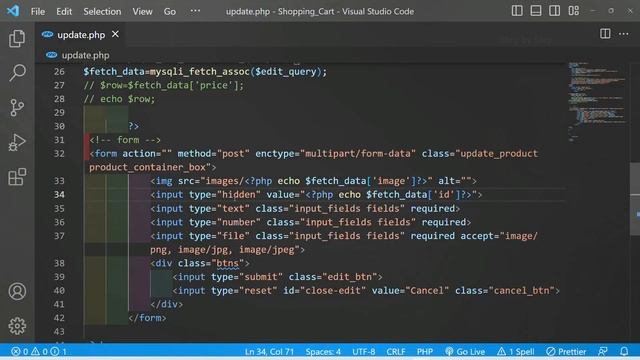The image size is (640, 360).
Task: Change line endings via CRLF
Action: (x=396, y=351)
